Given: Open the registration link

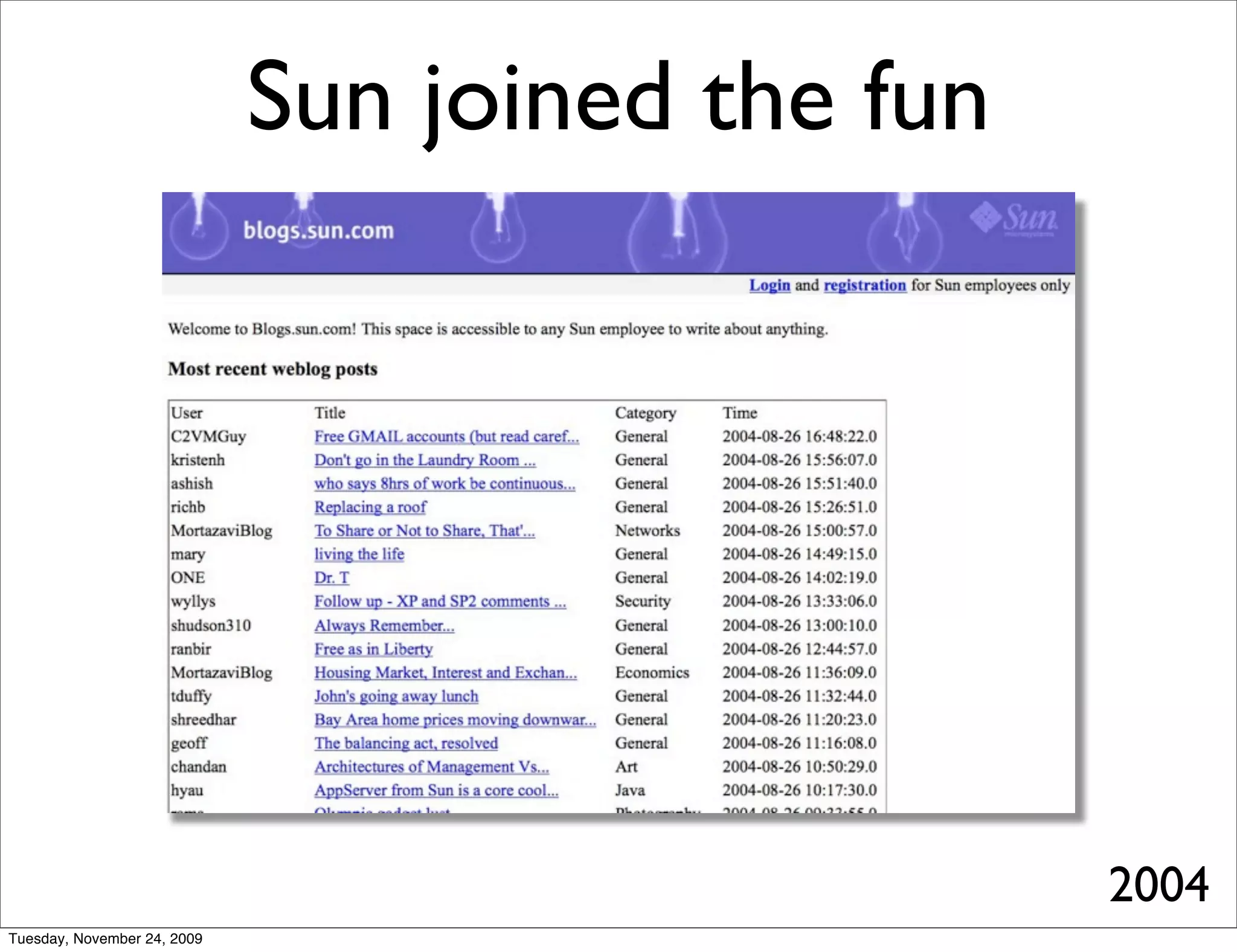Looking at the screenshot, I should 864,285.
